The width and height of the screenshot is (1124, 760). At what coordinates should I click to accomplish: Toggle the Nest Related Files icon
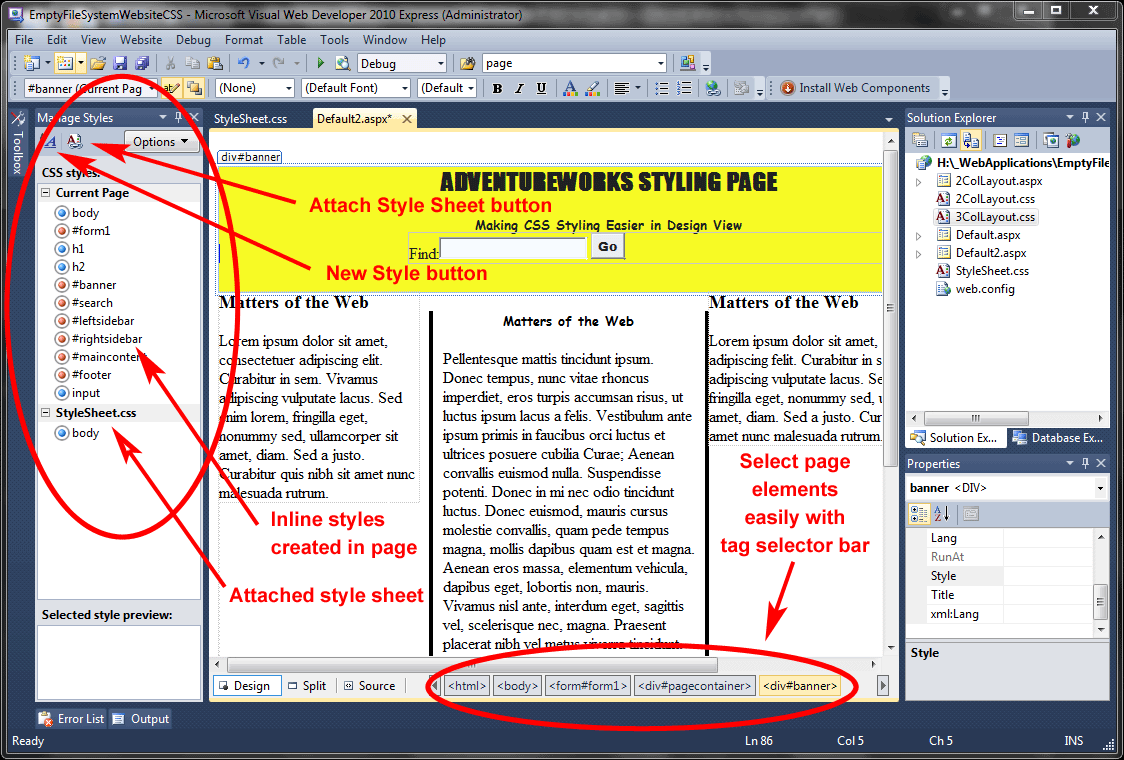click(x=971, y=141)
